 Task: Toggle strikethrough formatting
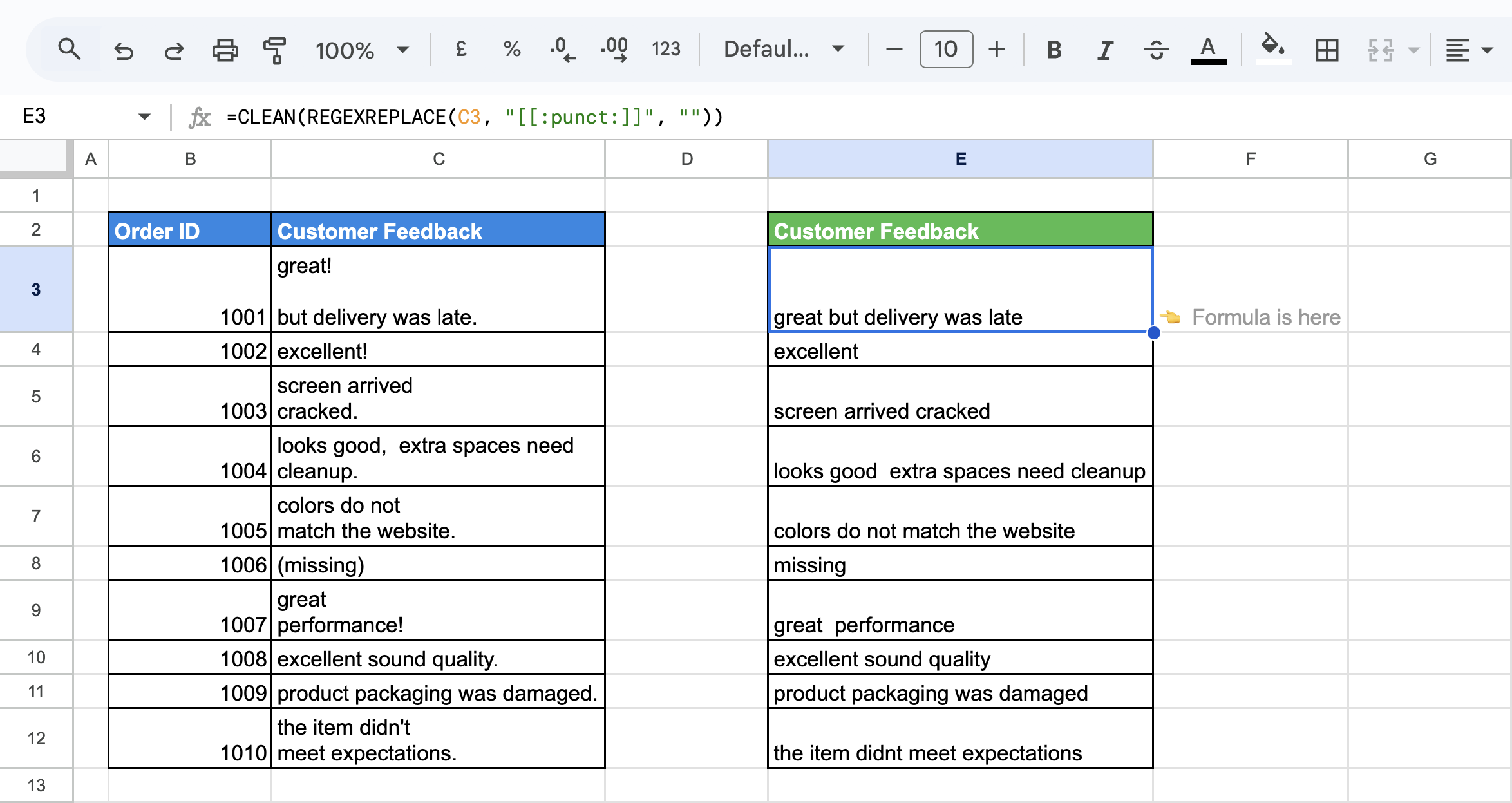[x=1157, y=50]
